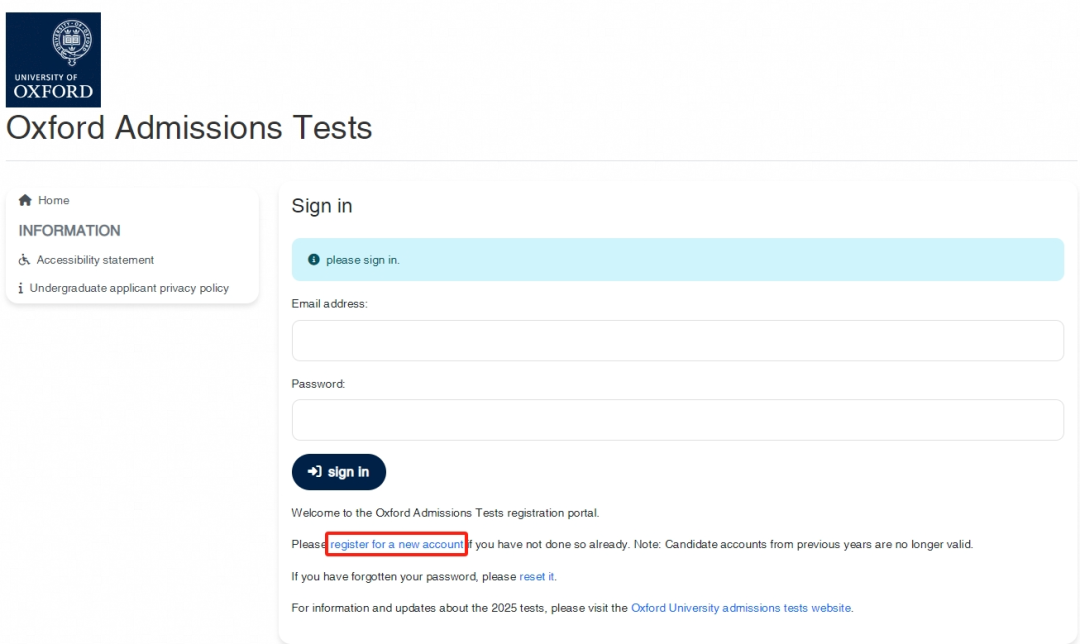Visit Oxford University admissions tests website link

coord(741,608)
